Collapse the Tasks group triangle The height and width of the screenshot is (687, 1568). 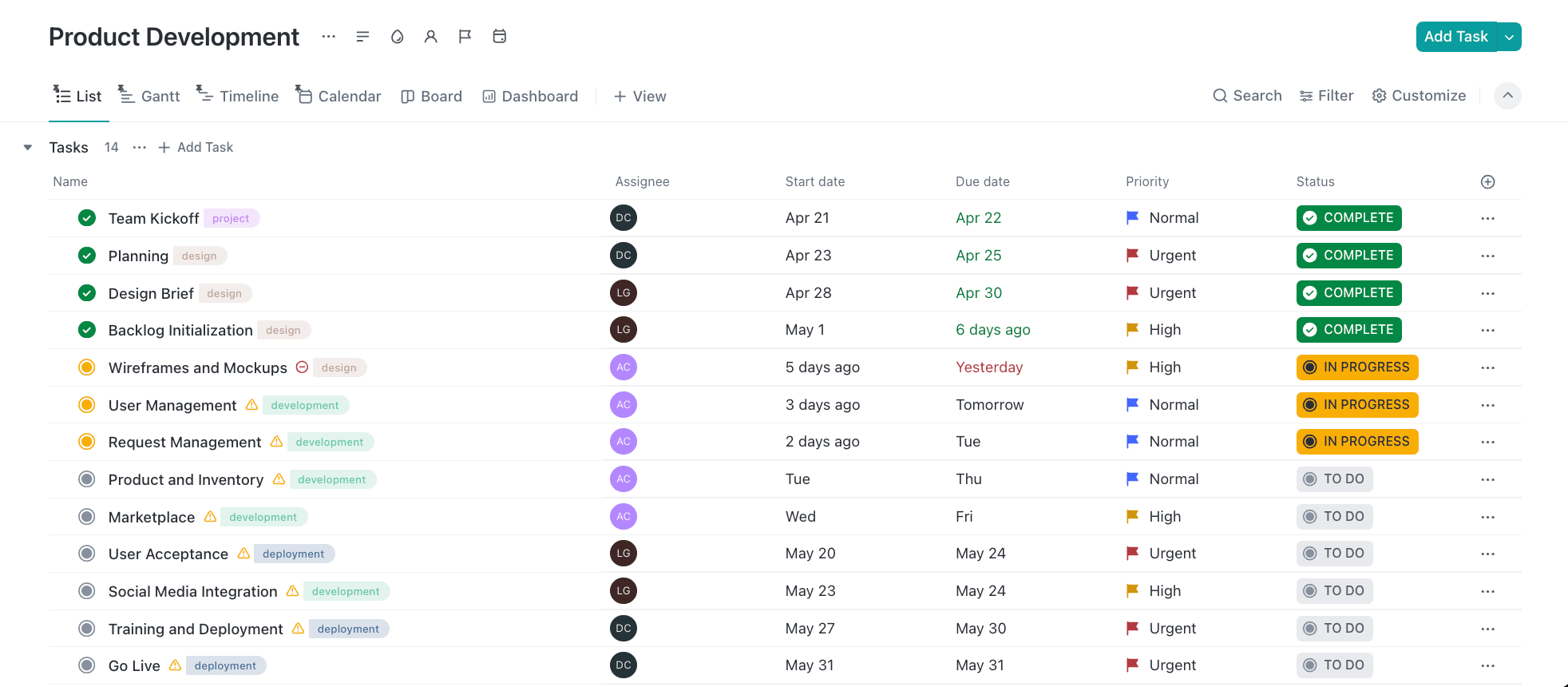[28, 148]
